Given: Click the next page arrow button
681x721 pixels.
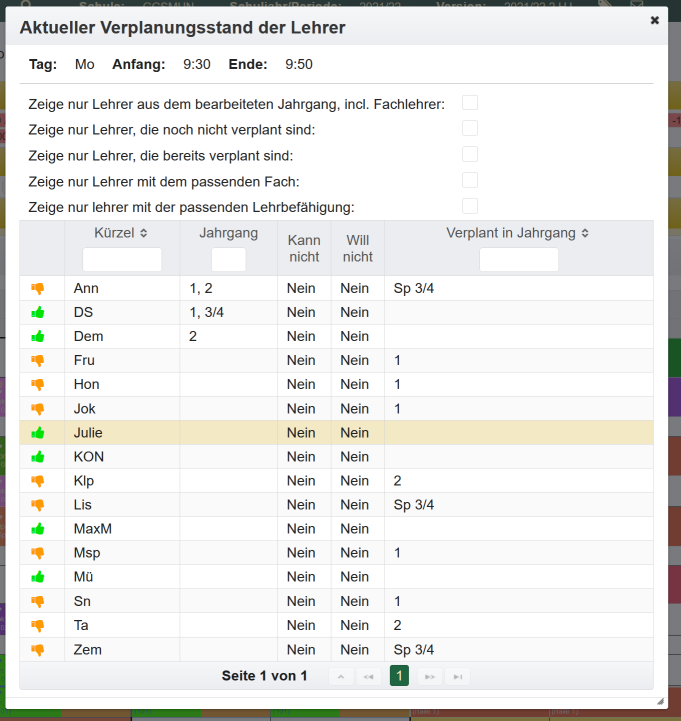Looking at the screenshot, I should click(x=430, y=677).
